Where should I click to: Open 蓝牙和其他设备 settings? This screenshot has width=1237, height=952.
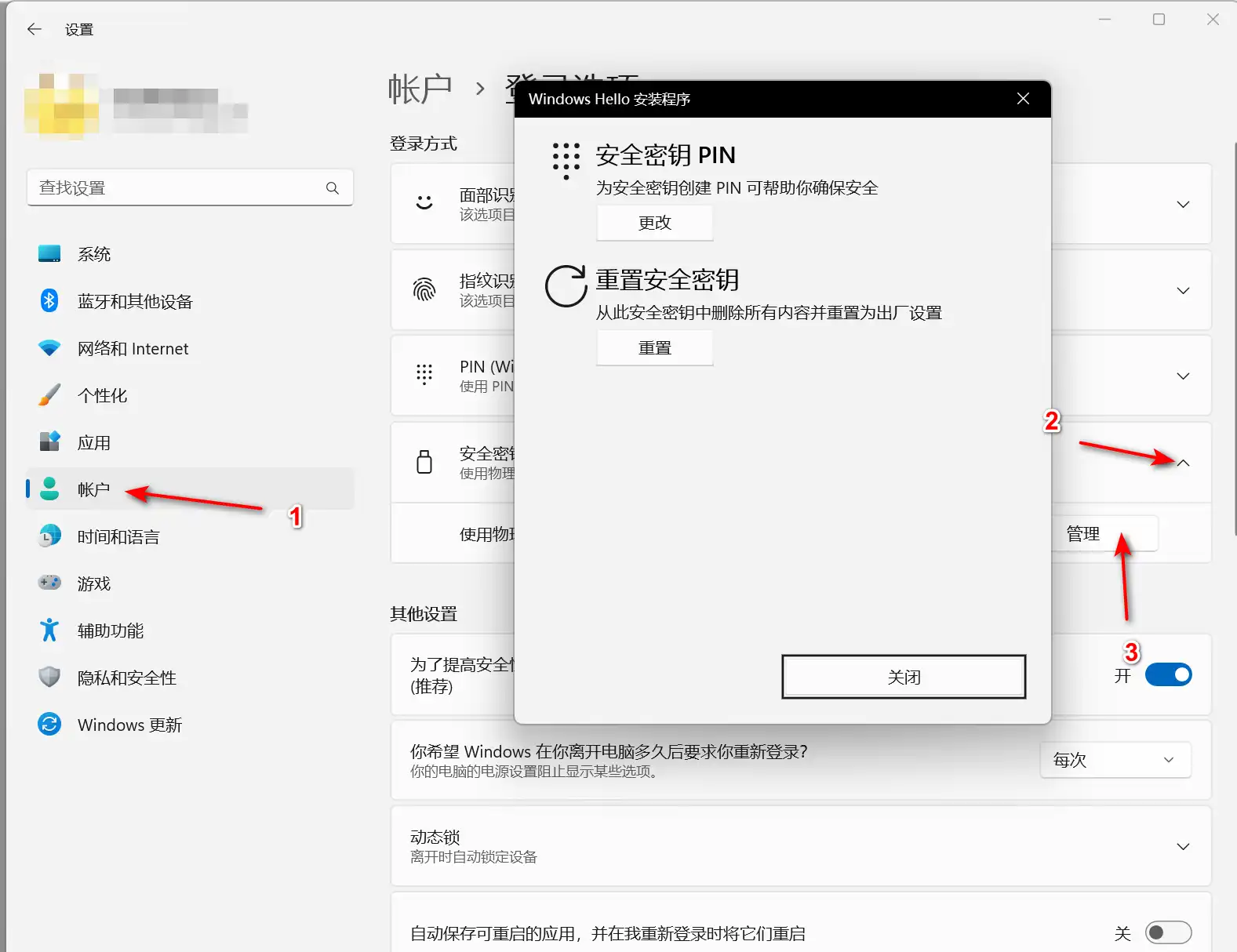pos(191,301)
